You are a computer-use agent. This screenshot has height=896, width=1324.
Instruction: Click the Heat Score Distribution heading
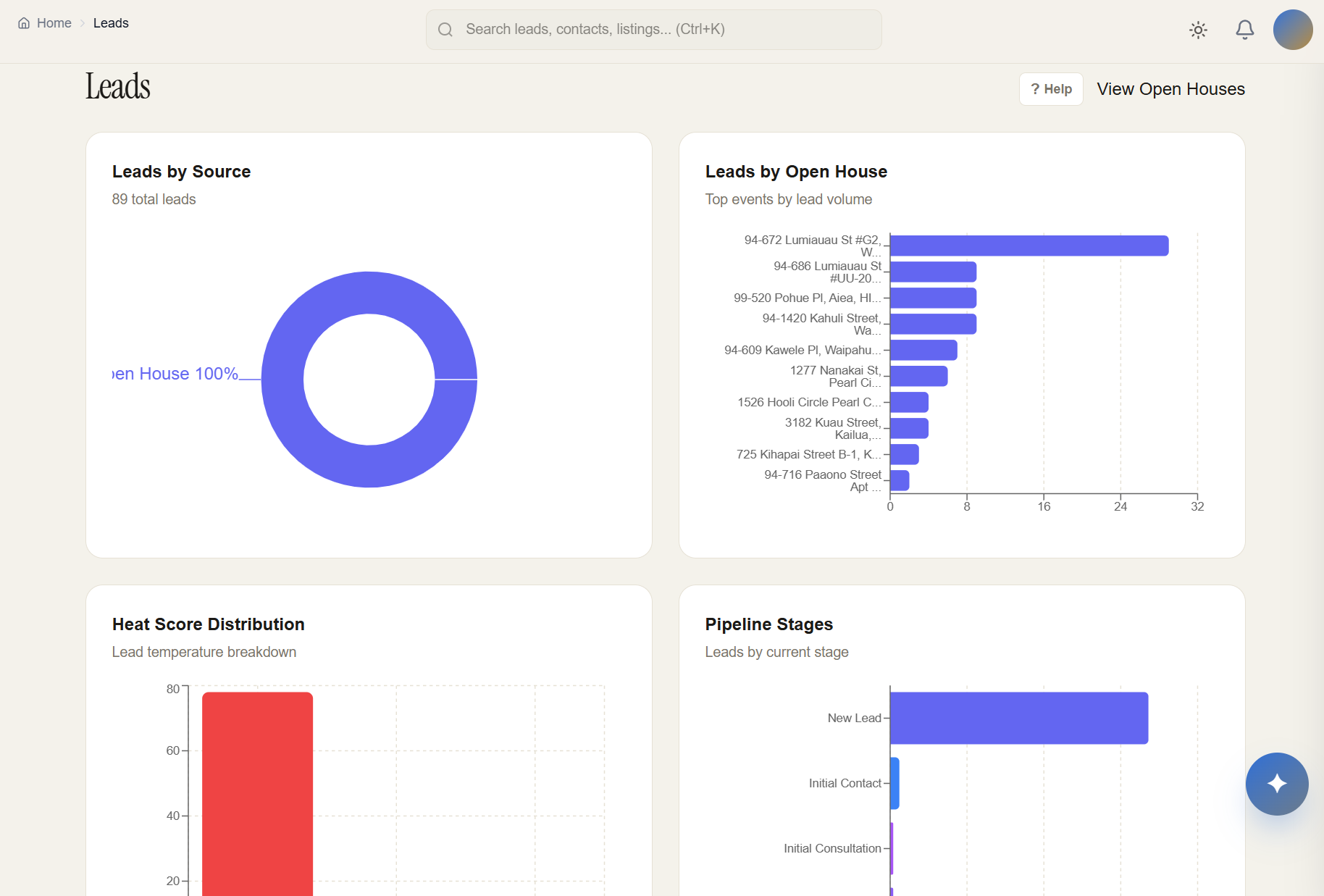pyautogui.click(x=208, y=624)
